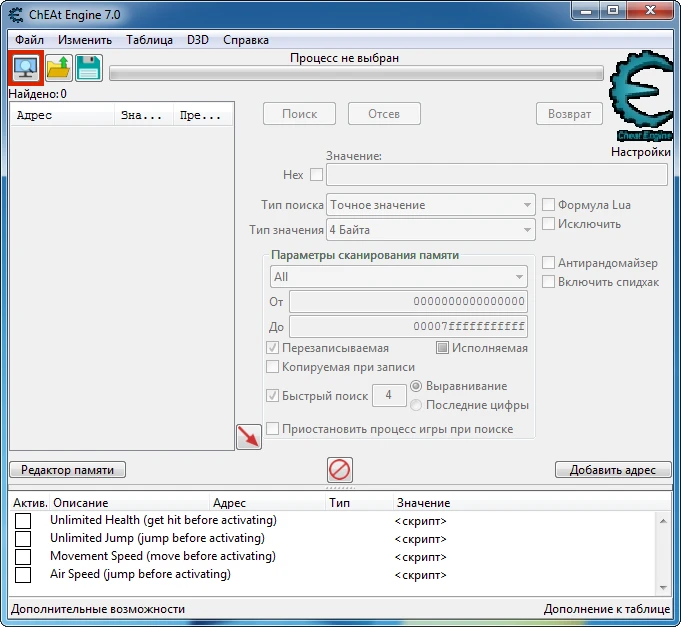Open the Тип значения 4 Байта dropdown
Screen dimensions: 681x627
point(430,230)
